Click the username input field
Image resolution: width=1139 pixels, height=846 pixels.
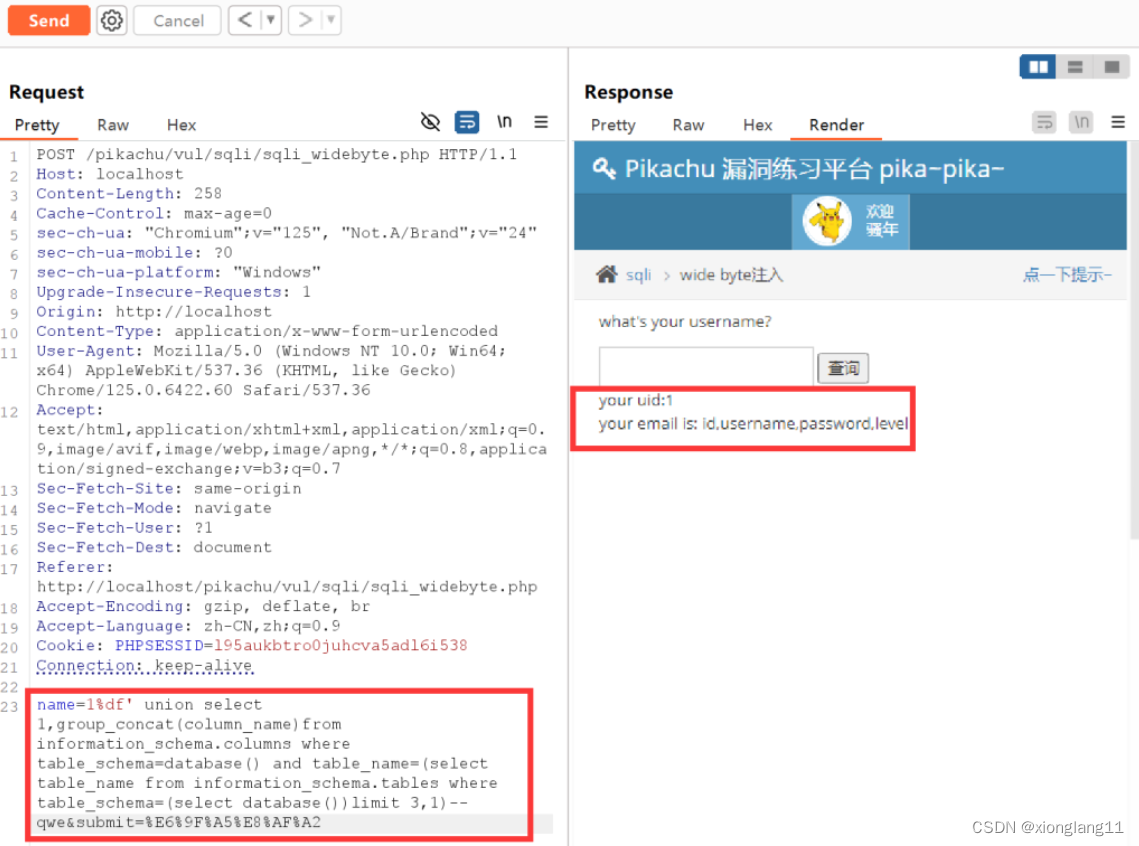coord(705,366)
